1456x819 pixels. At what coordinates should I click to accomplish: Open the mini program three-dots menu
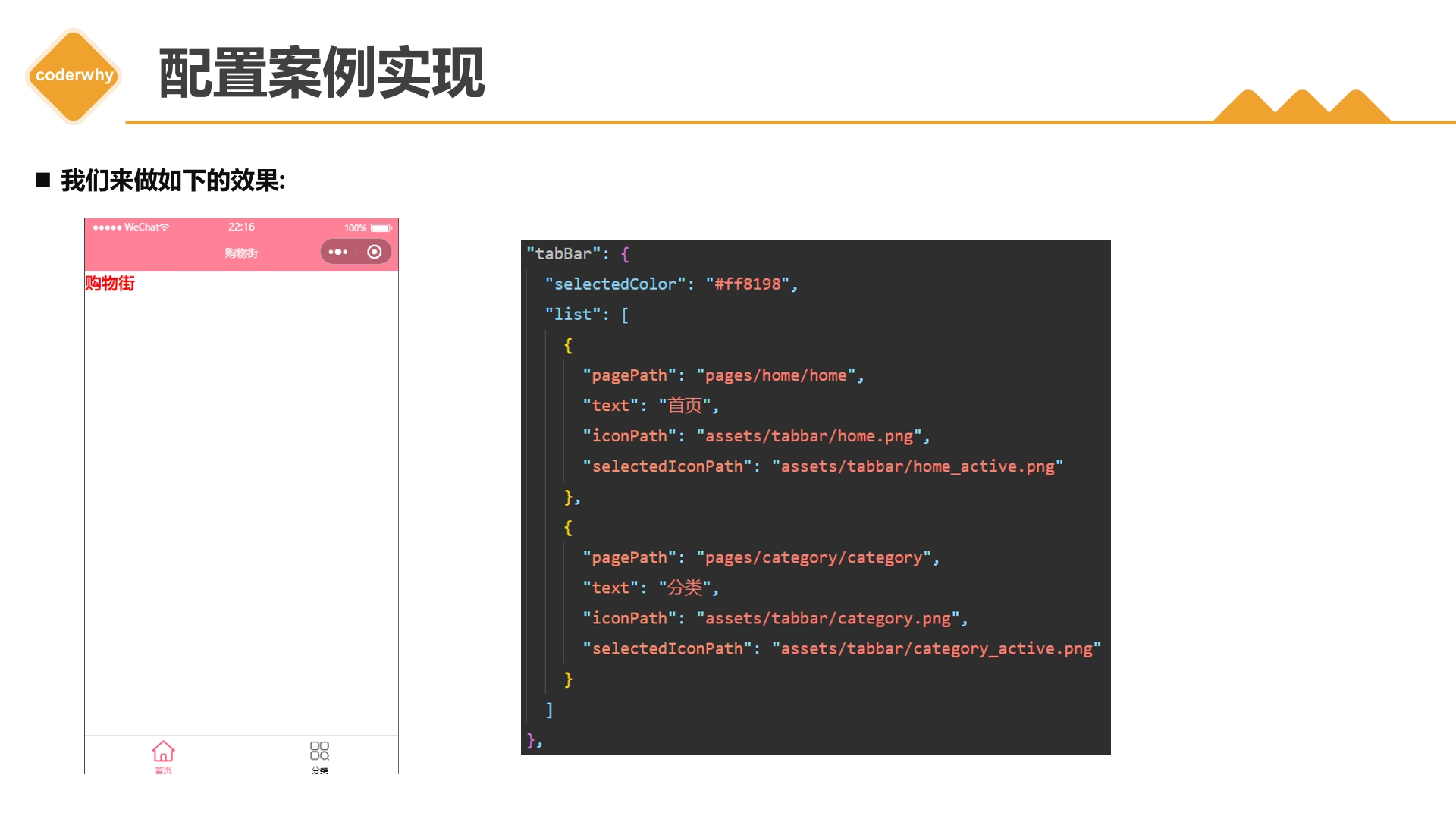click(338, 252)
